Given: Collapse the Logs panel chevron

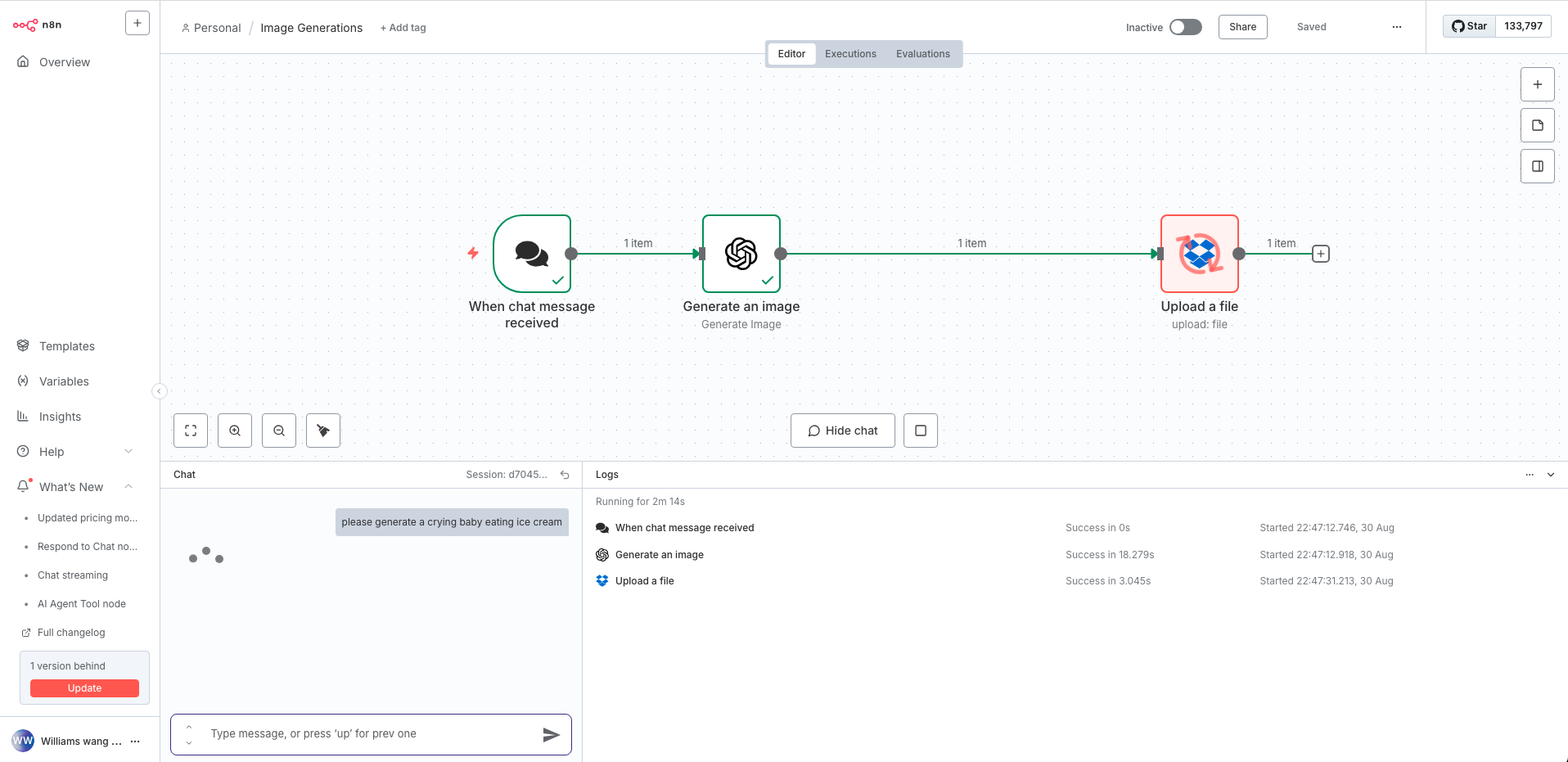Looking at the screenshot, I should pos(1550,475).
